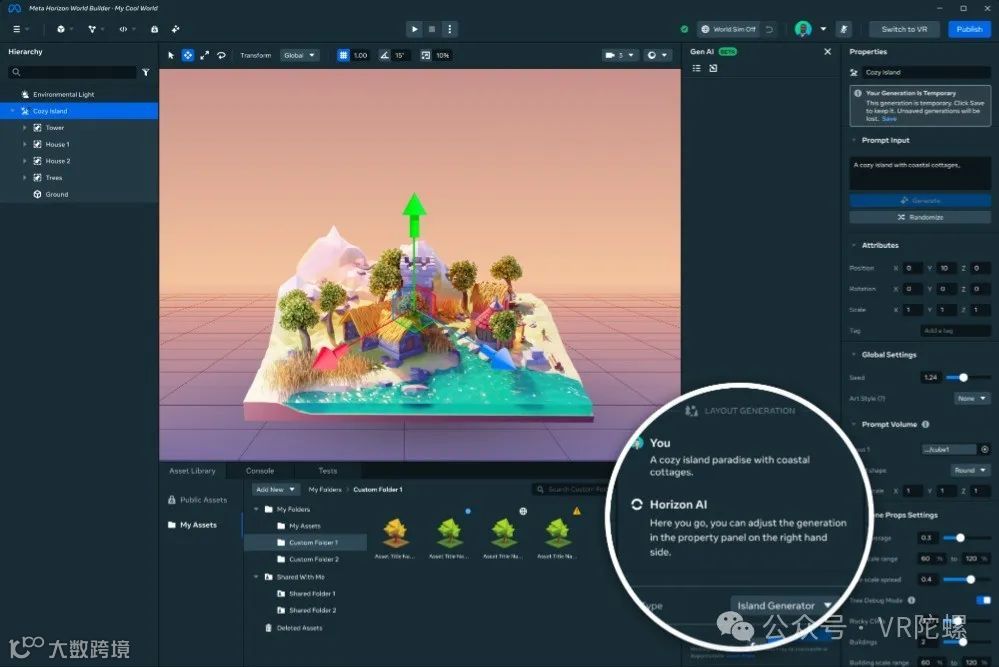Open Gen AI list view icon
999x667 pixels.
(696, 68)
